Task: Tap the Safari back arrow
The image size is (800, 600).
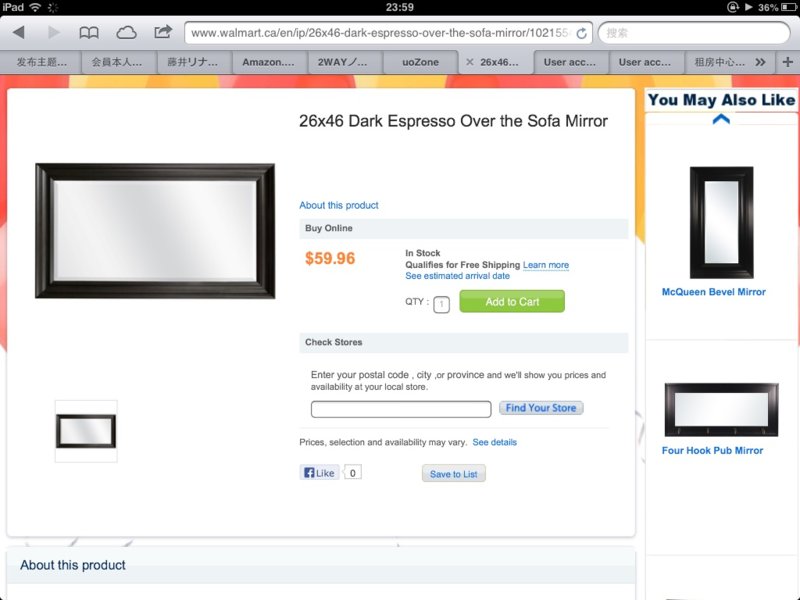Action: [x=19, y=33]
